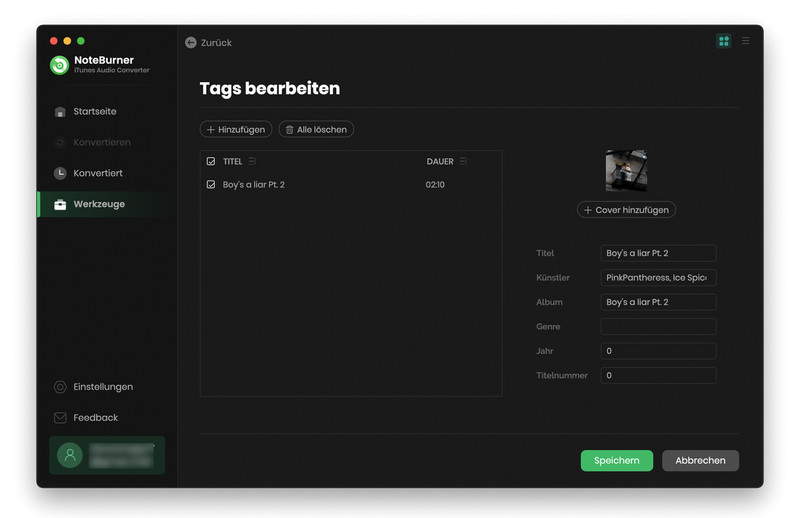
Task: Click Alle löschen button
Action: (316, 130)
